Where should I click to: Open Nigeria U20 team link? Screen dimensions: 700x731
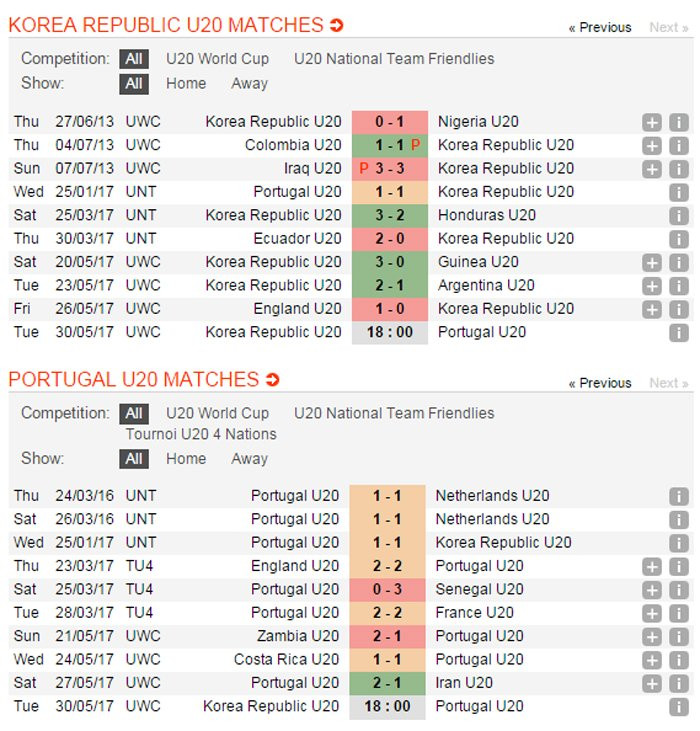point(478,122)
